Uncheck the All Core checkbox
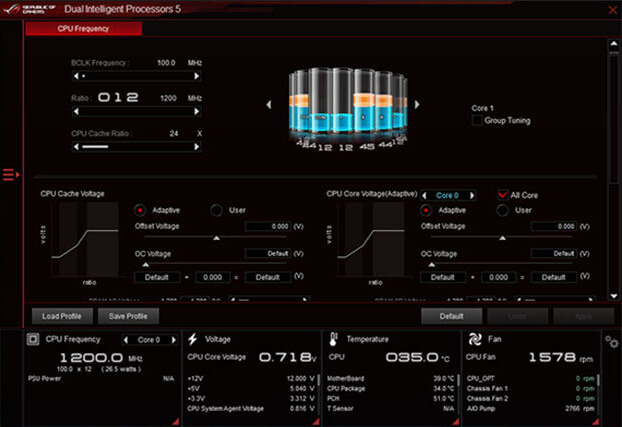Image resolution: width=622 pixels, height=427 pixels. coord(503,195)
